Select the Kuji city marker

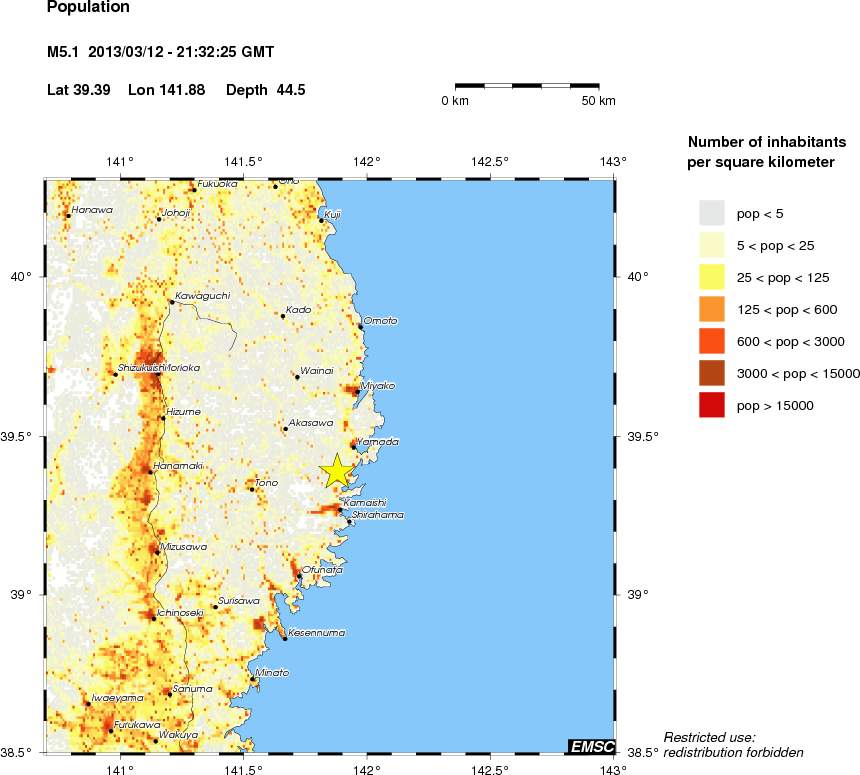[321, 220]
